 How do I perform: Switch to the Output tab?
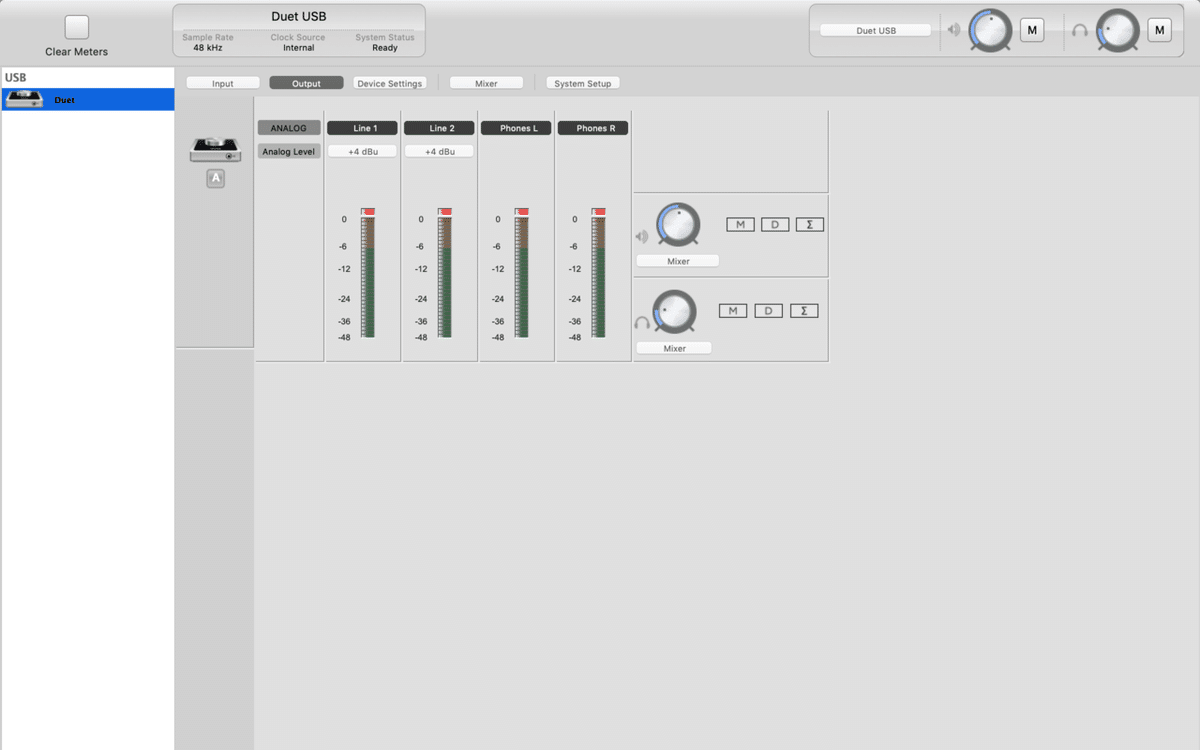306,83
